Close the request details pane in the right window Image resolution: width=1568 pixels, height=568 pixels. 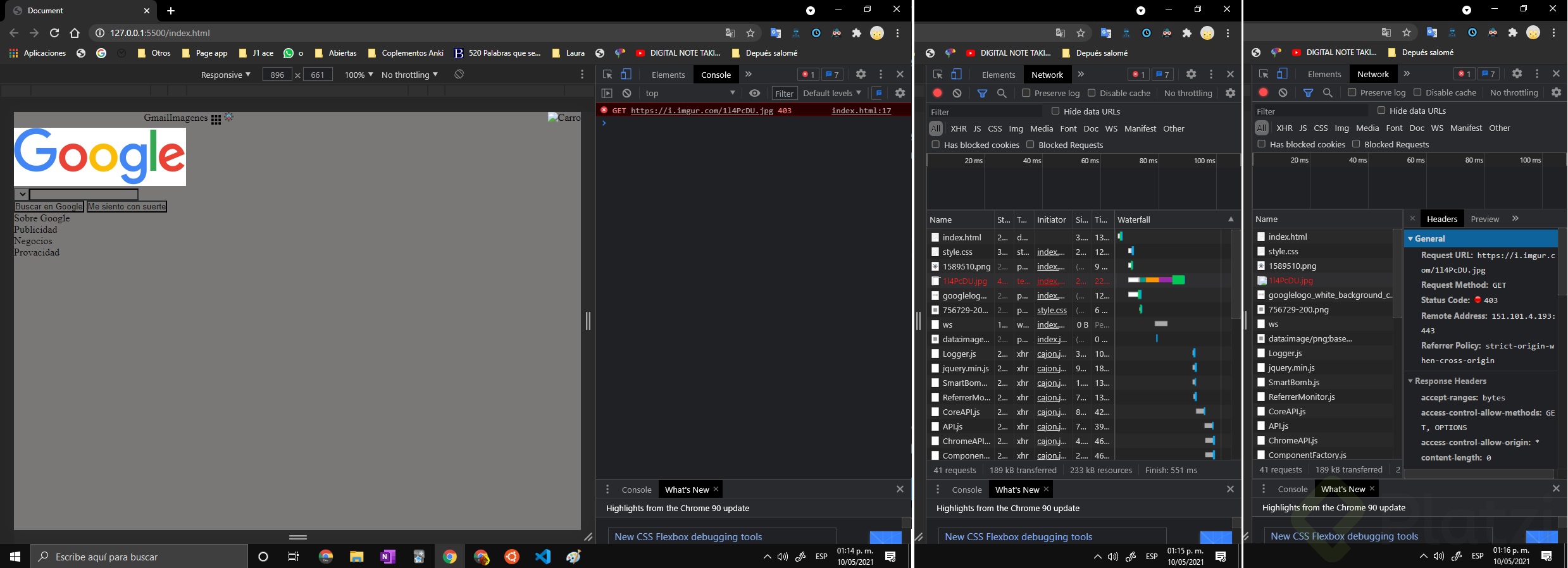pyautogui.click(x=1412, y=218)
